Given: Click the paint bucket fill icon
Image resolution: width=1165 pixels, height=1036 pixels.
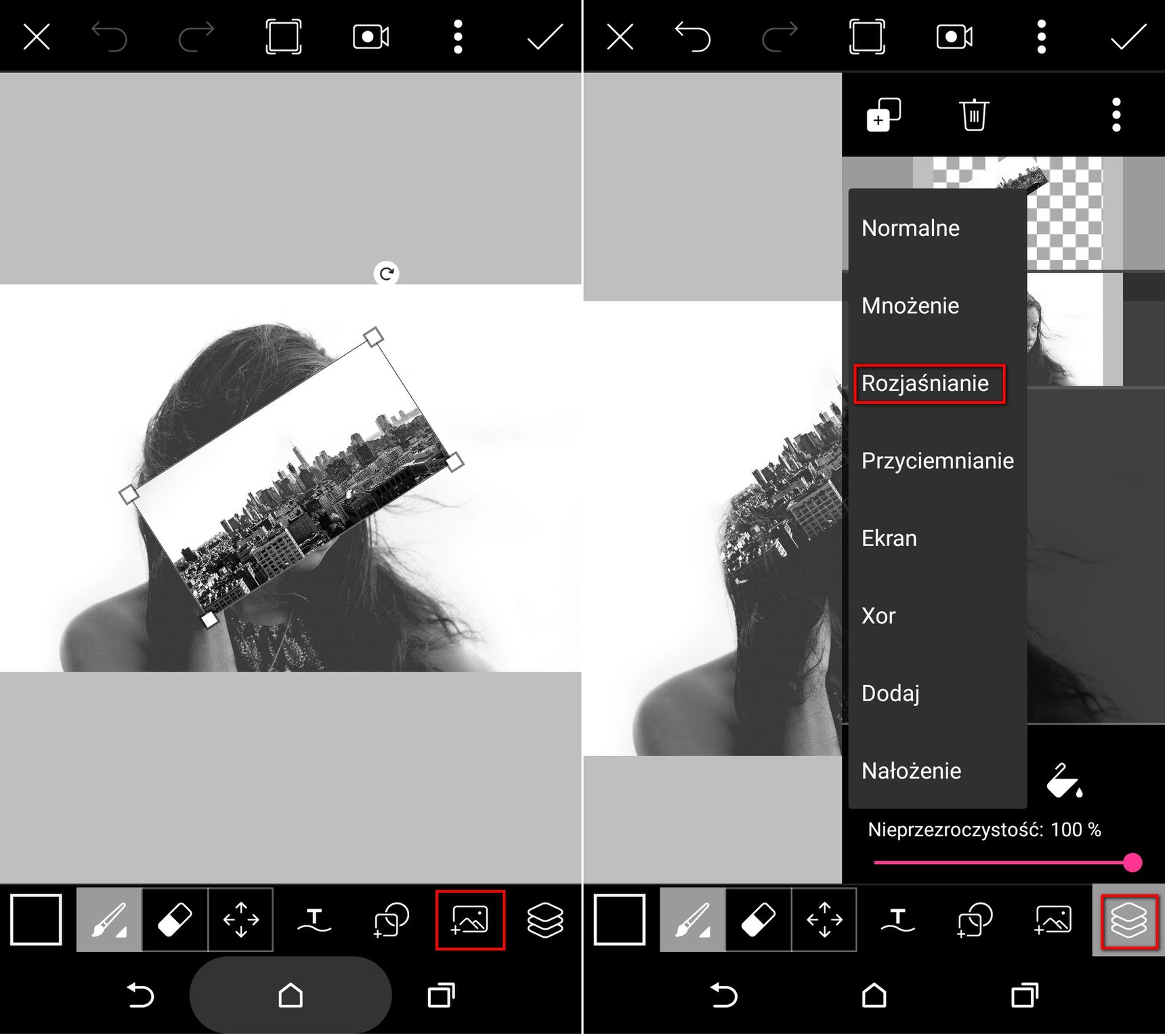Looking at the screenshot, I should click(1065, 781).
